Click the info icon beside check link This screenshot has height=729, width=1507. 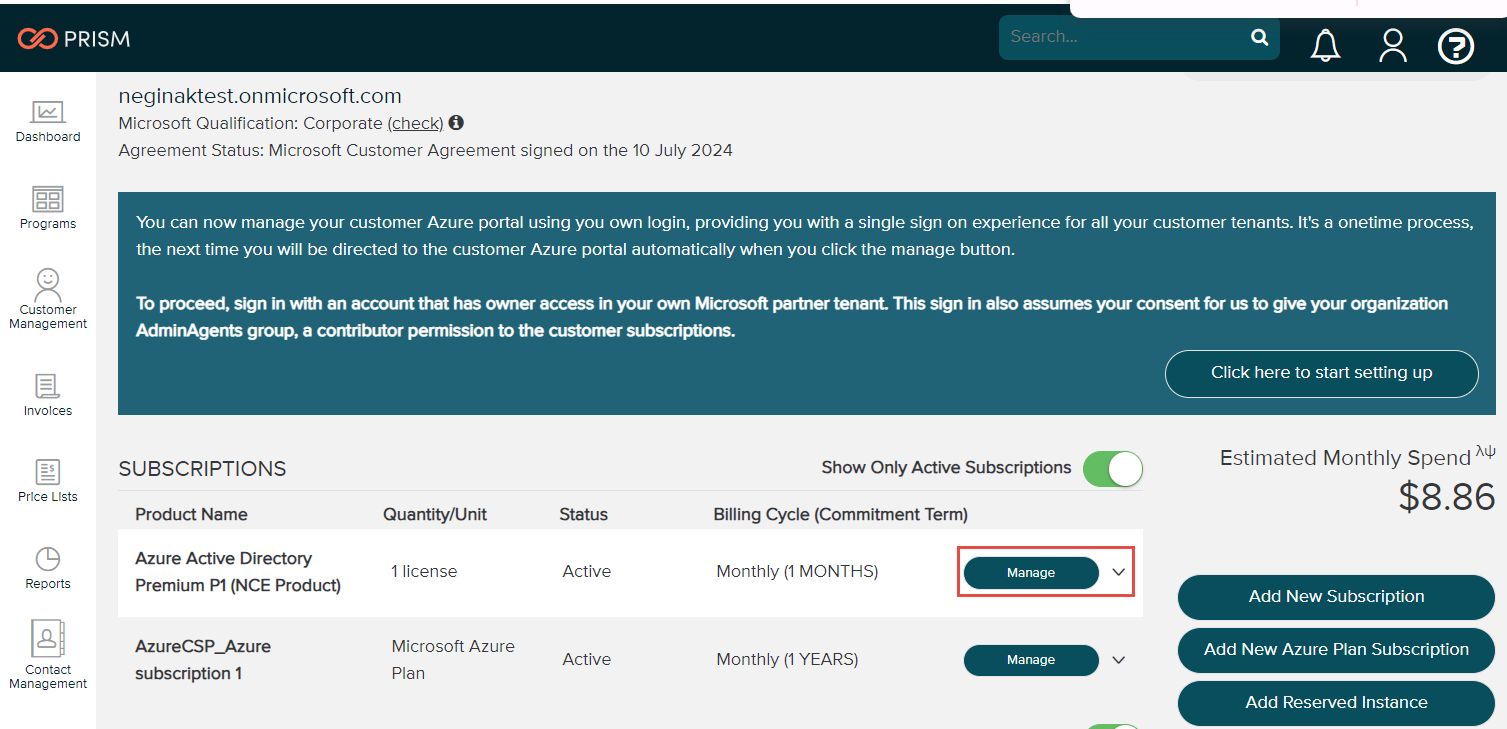(456, 123)
